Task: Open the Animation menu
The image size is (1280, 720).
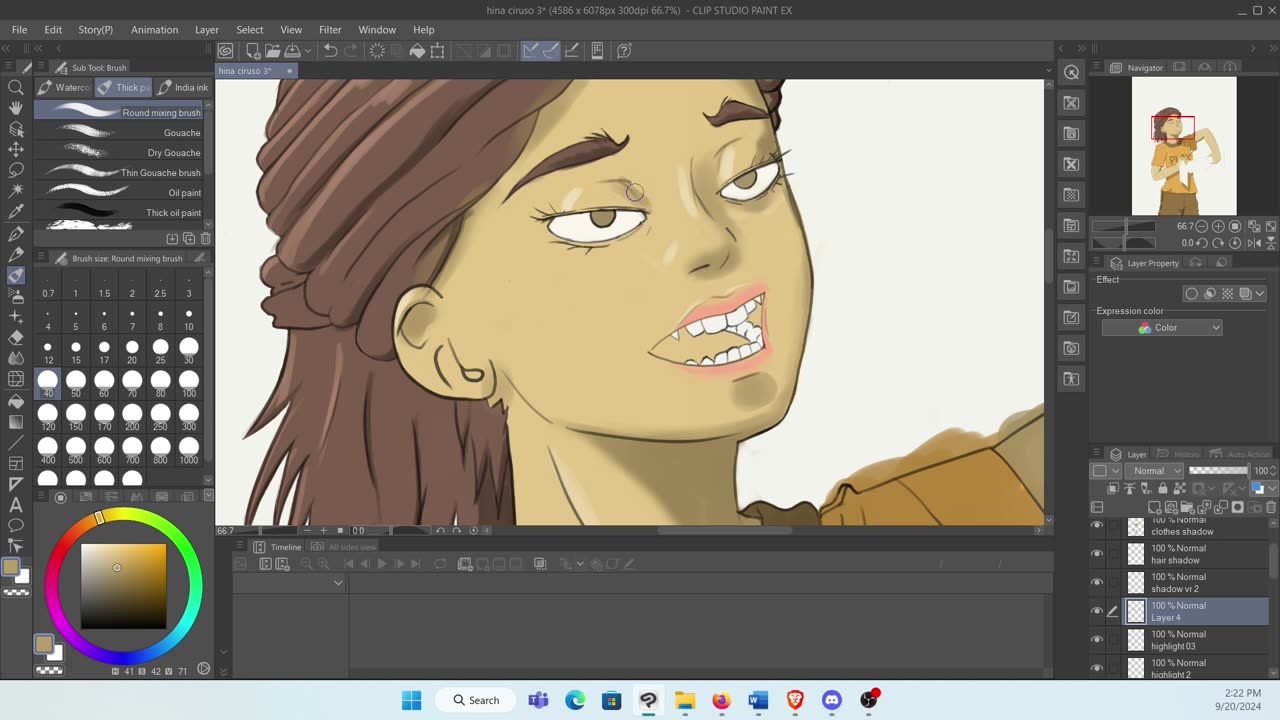Action: point(154,30)
